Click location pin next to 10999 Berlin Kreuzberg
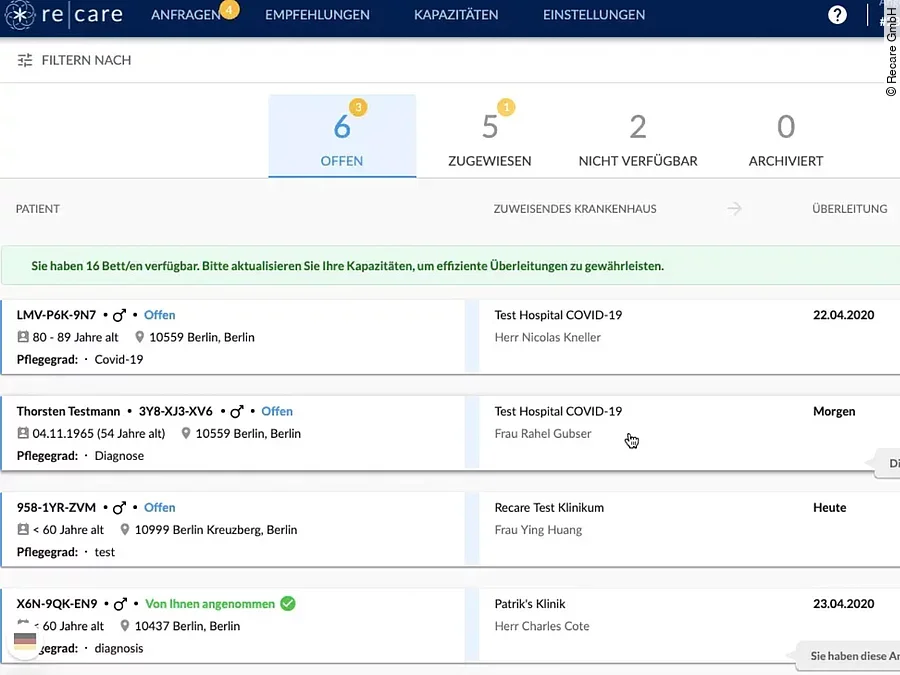 tap(125, 530)
